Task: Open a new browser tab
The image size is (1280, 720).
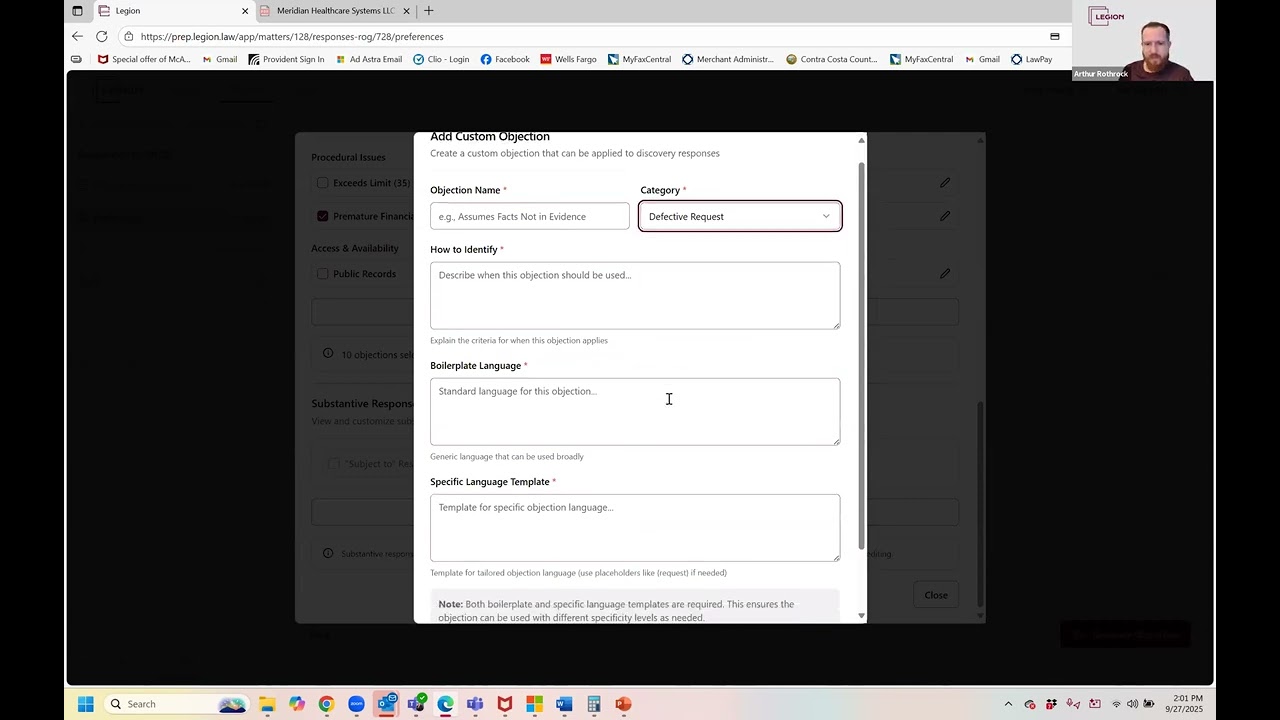Action: click(x=429, y=11)
